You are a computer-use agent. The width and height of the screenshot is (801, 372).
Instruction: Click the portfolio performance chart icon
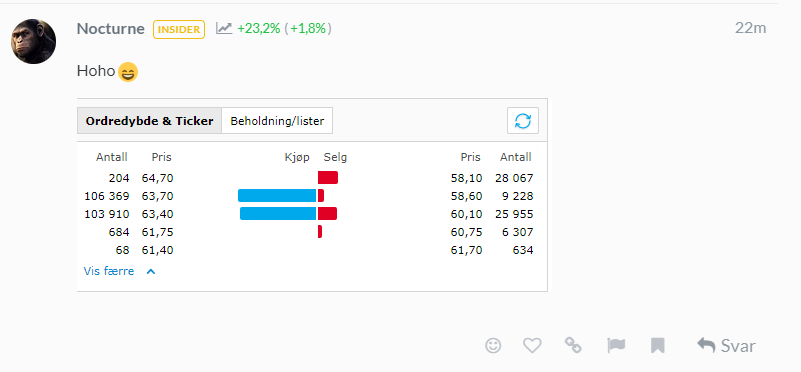[x=224, y=28]
